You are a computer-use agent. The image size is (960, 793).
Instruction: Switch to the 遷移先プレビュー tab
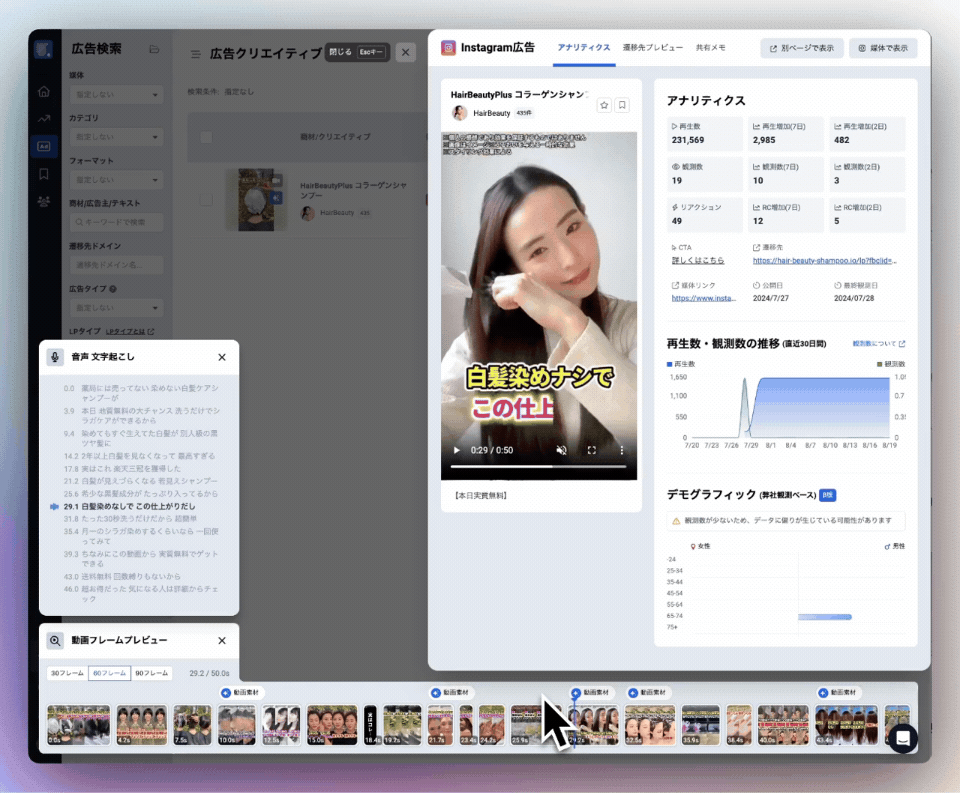pos(653,48)
